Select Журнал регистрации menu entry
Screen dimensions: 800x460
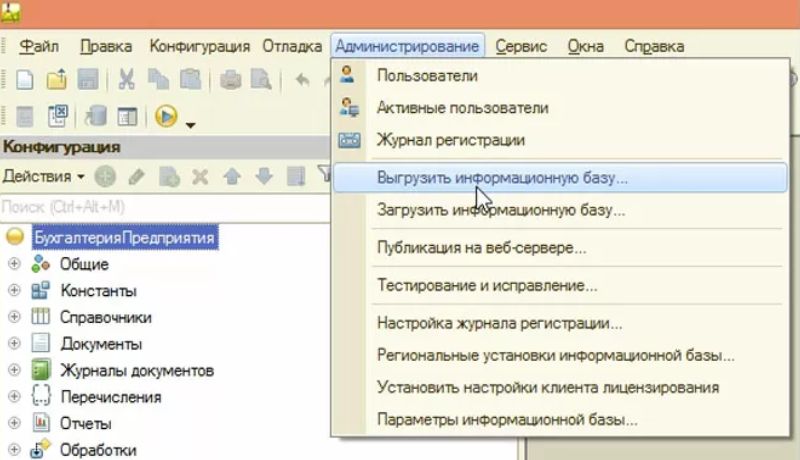click(560, 140)
